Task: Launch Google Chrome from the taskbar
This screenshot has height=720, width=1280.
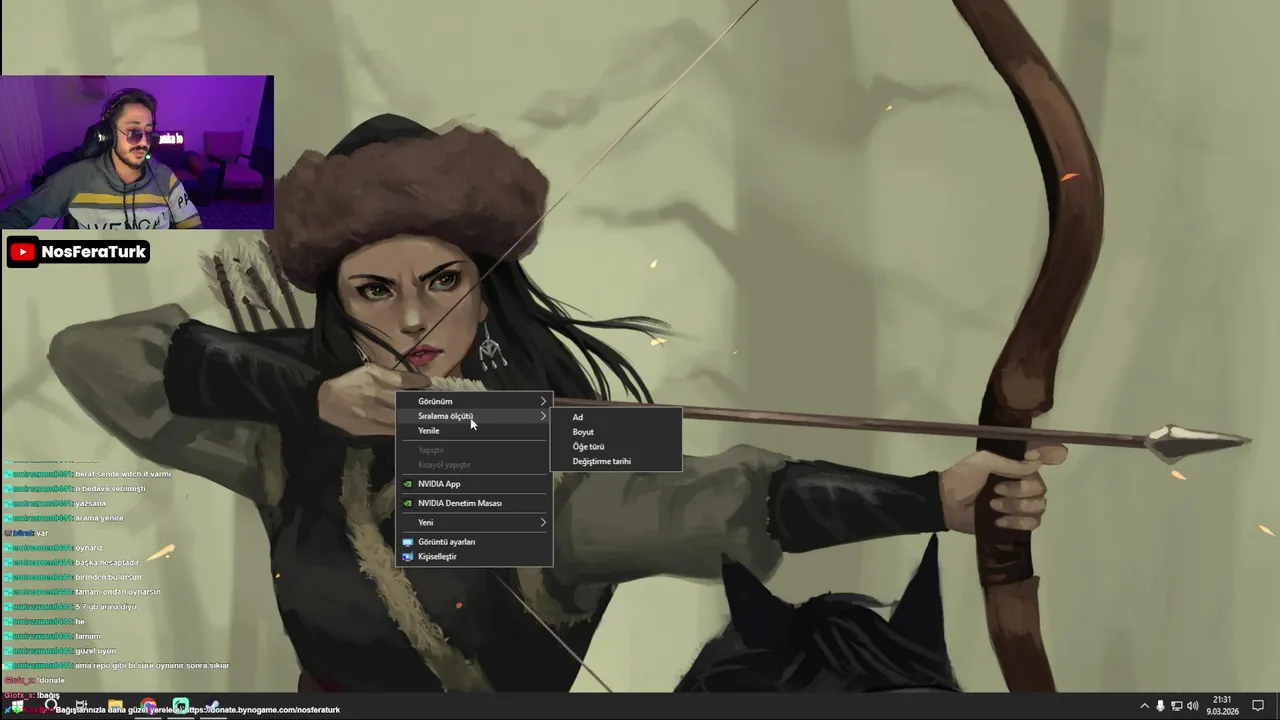Action: tap(148, 706)
